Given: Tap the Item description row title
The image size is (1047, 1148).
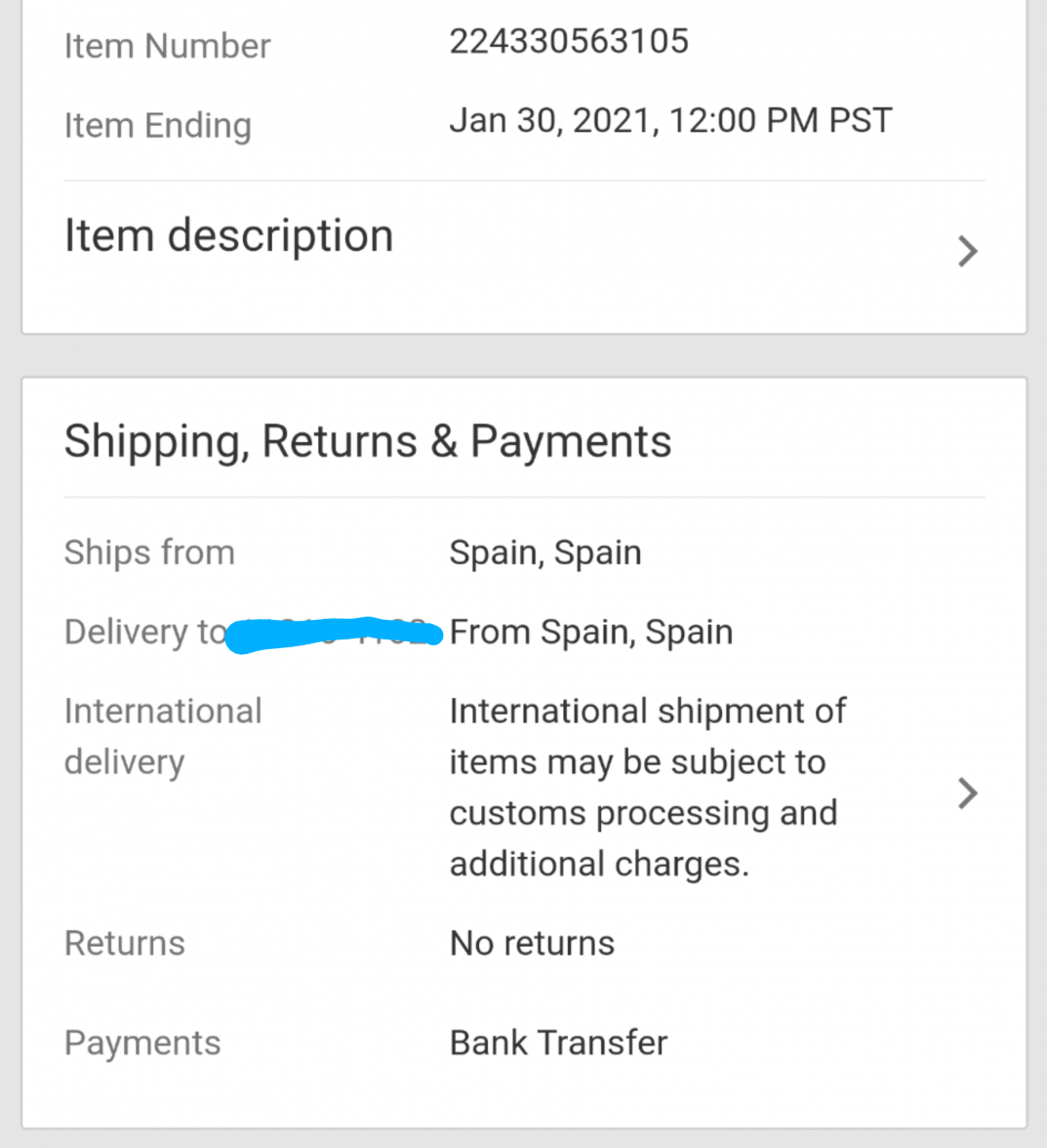Looking at the screenshot, I should 228,236.
